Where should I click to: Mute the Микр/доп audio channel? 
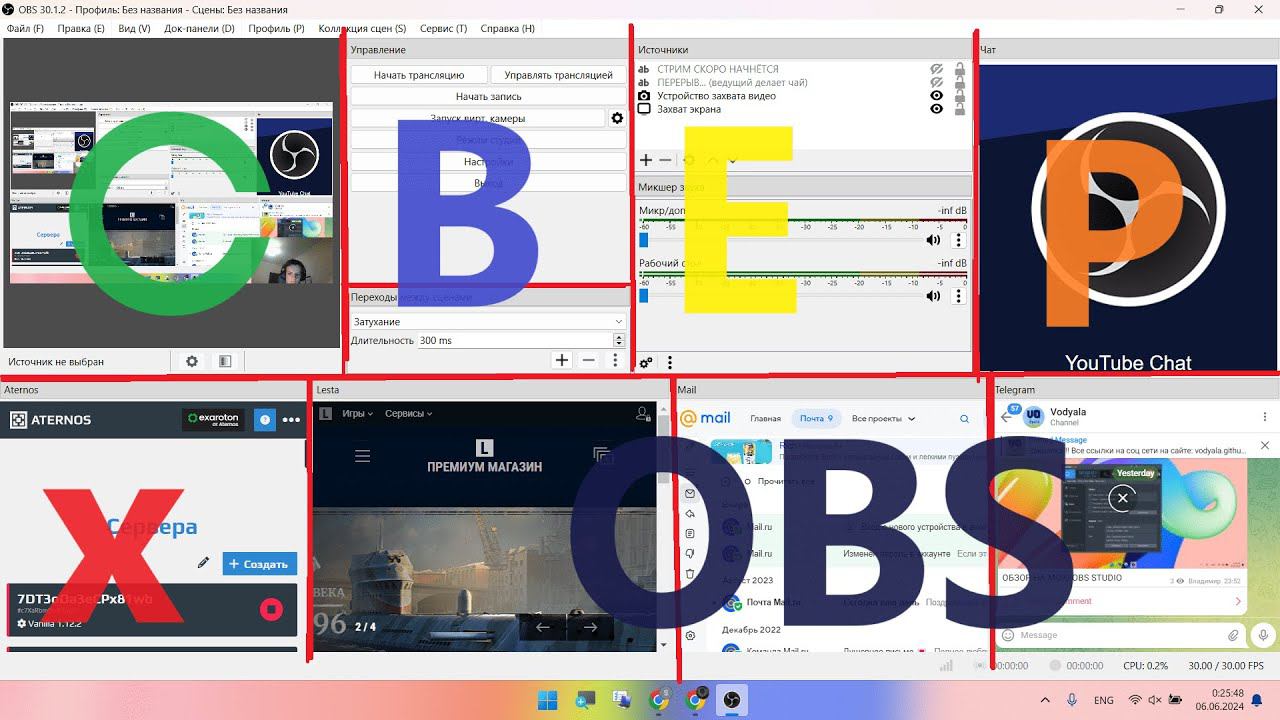click(933, 240)
